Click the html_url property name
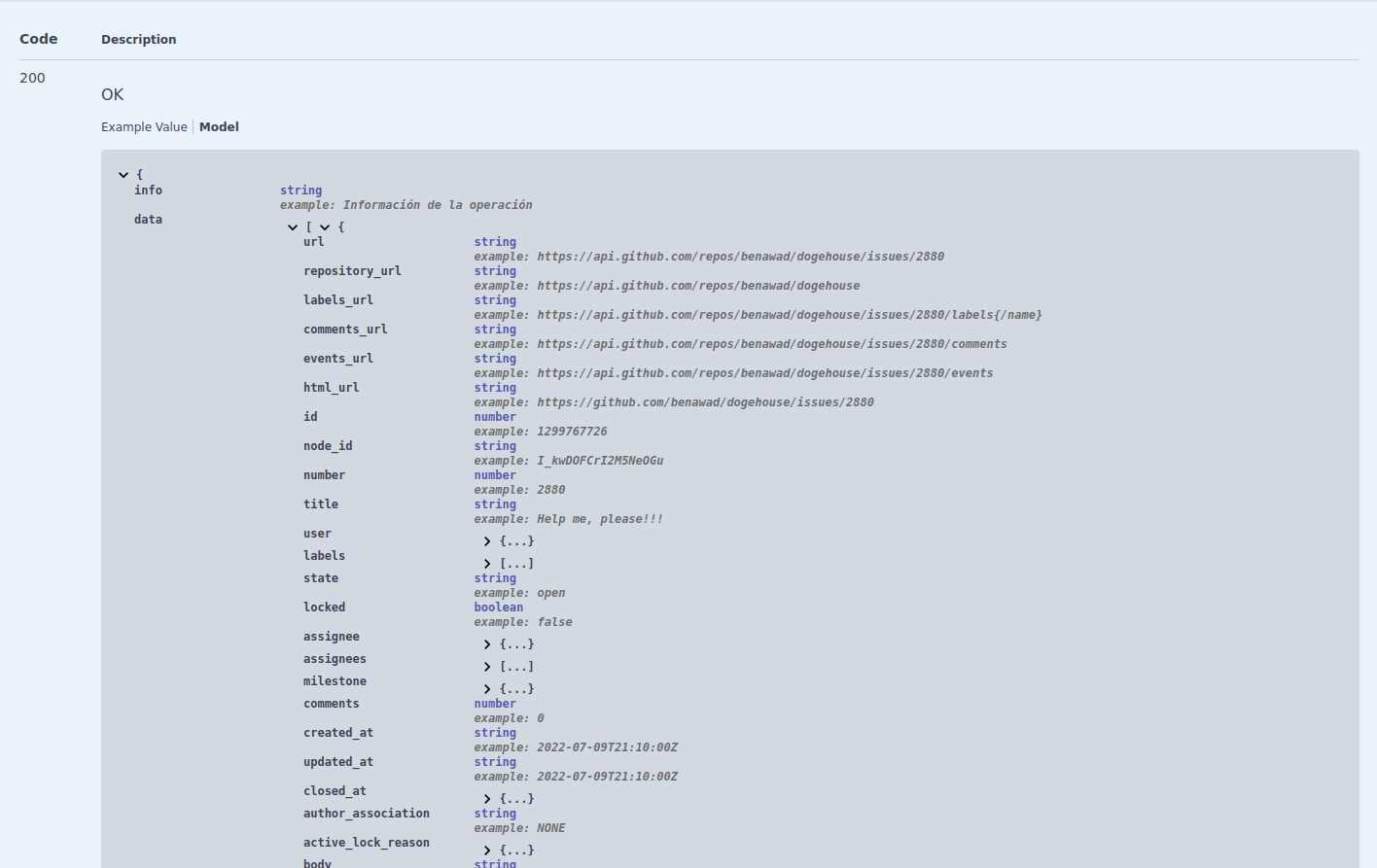 [x=332, y=388]
